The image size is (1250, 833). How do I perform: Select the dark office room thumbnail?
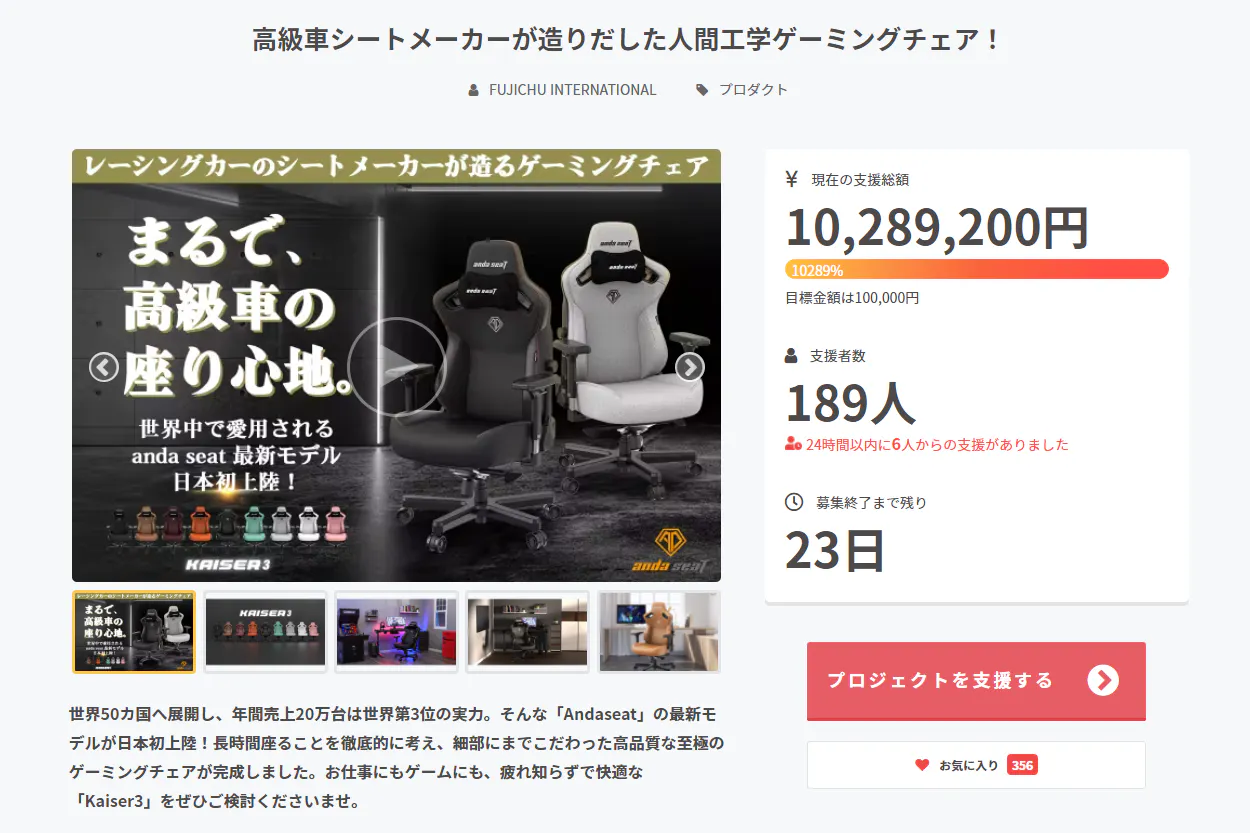coord(528,632)
